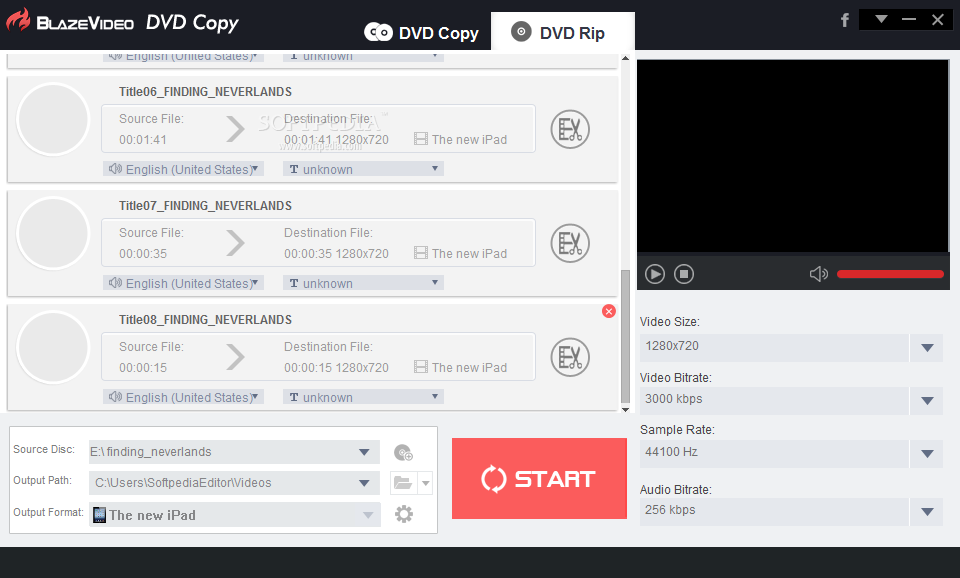Image resolution: width=960 pixels, height=578 pixels.
Task: Open edit/trim tool for Title08_FINDING_NEVERLANDS
Action: [570, 357]
